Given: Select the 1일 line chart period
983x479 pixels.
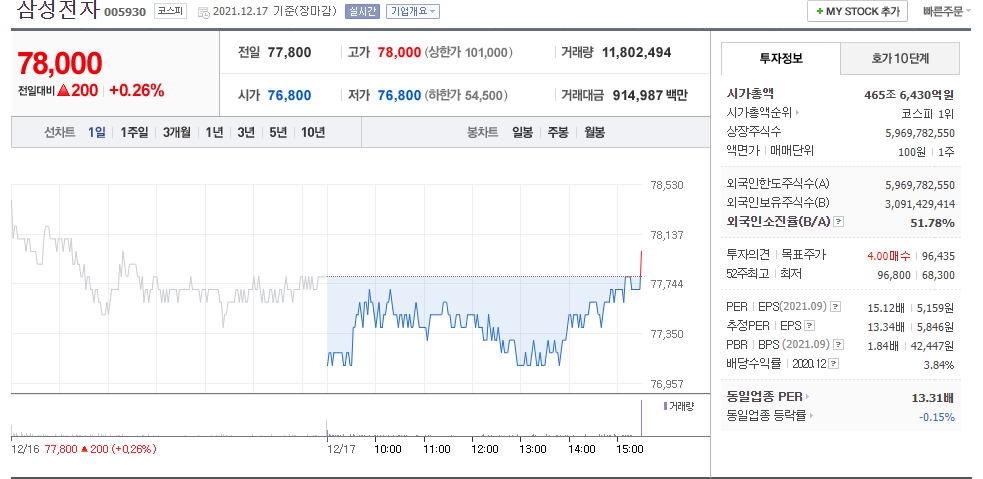Looking at the screenshot, I should [x=97, y=132].
